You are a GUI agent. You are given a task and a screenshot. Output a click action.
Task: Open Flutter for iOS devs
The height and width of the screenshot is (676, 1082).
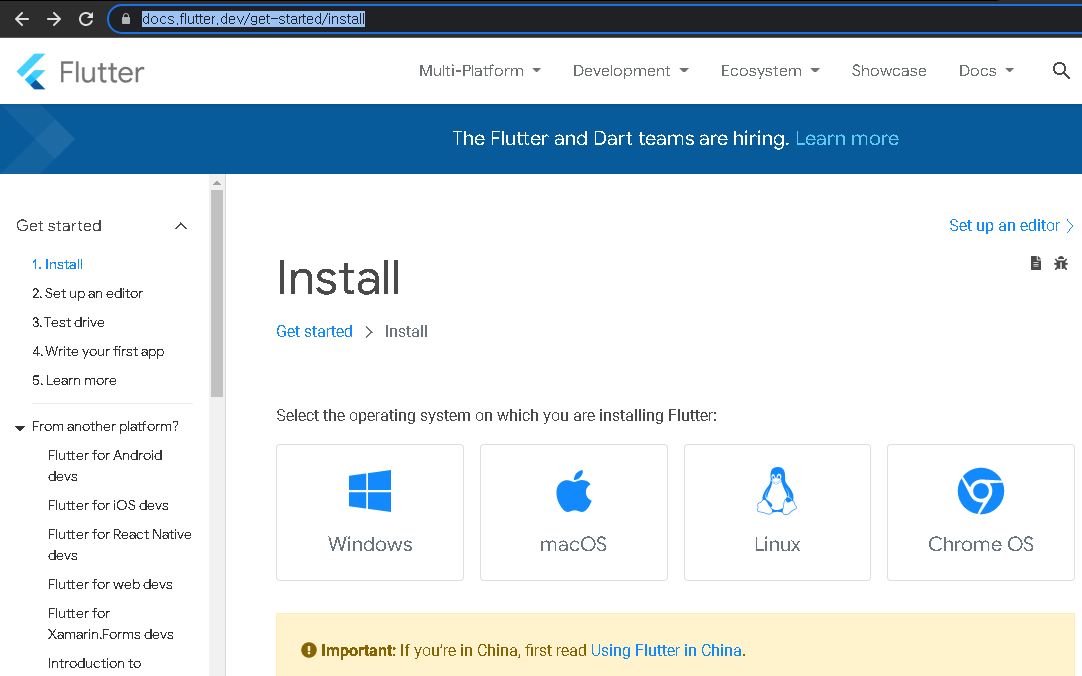click(108, 505)
